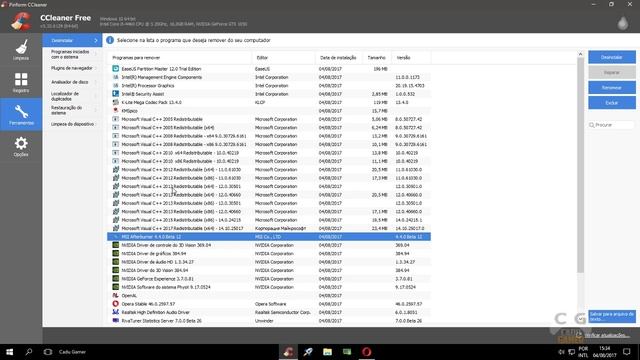Open Limpeza do dispositivo

(x=72, y=124)
